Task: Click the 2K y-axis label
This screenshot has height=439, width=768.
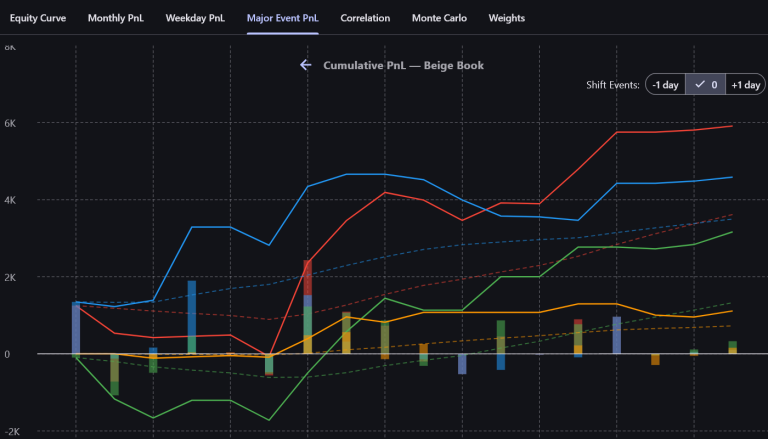Action: [x=10, y=277]
